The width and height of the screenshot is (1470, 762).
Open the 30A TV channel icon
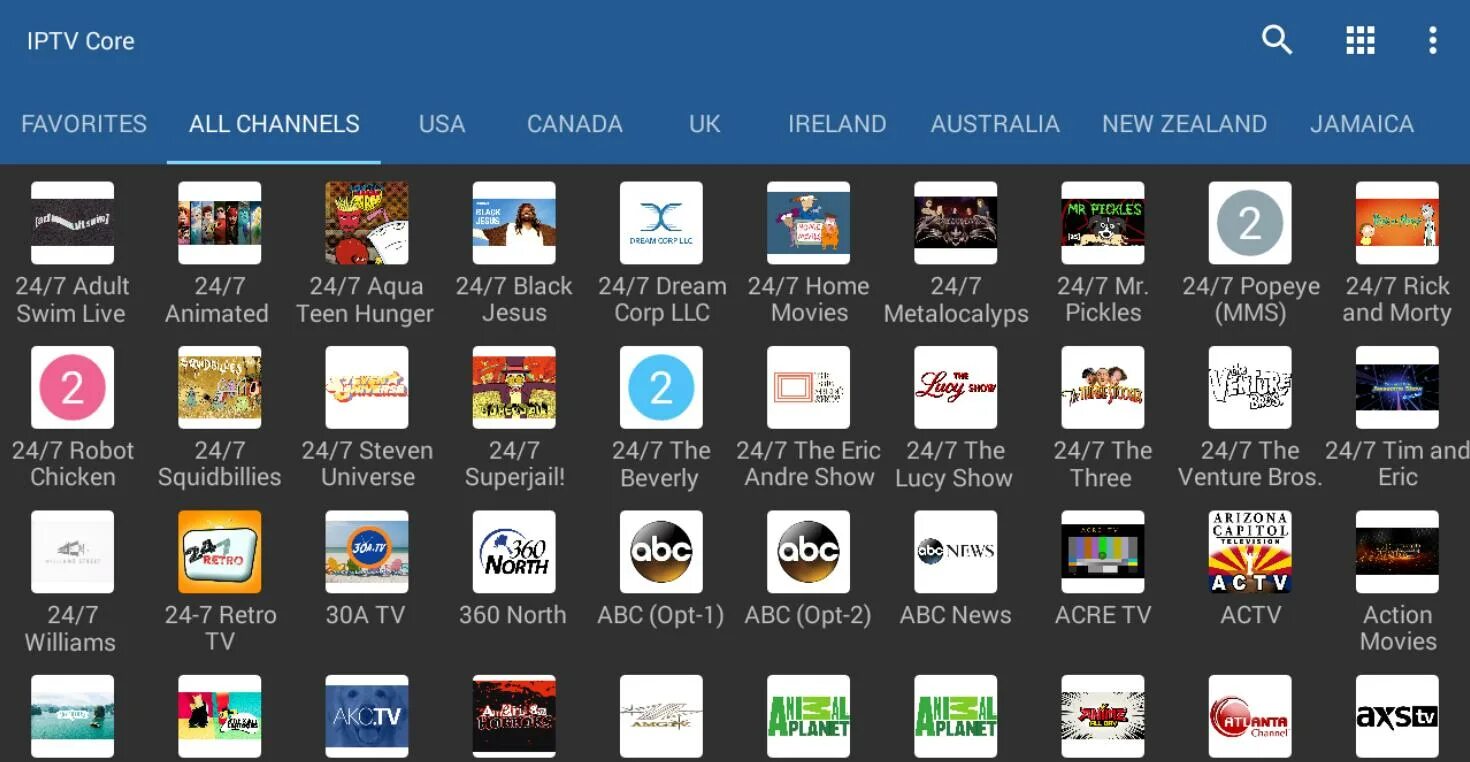[x=367, y=552]
